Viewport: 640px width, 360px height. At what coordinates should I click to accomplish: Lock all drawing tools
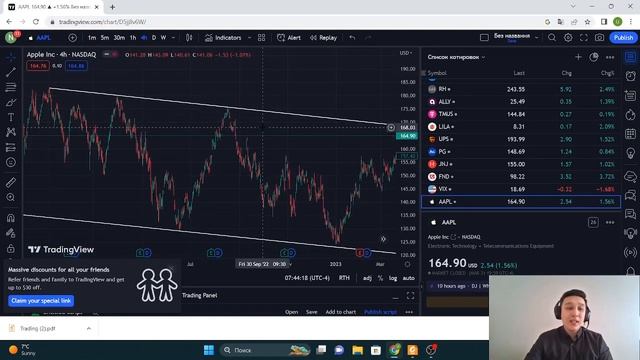(x=11, y=248)
